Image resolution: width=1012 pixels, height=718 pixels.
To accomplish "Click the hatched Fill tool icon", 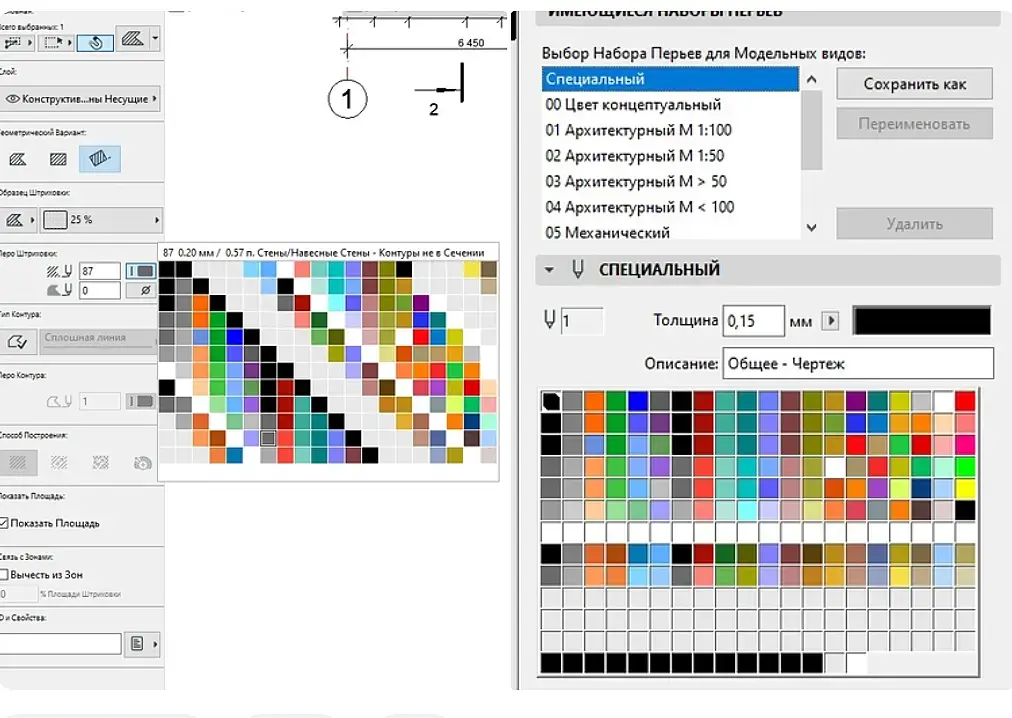I will [132, 39].
